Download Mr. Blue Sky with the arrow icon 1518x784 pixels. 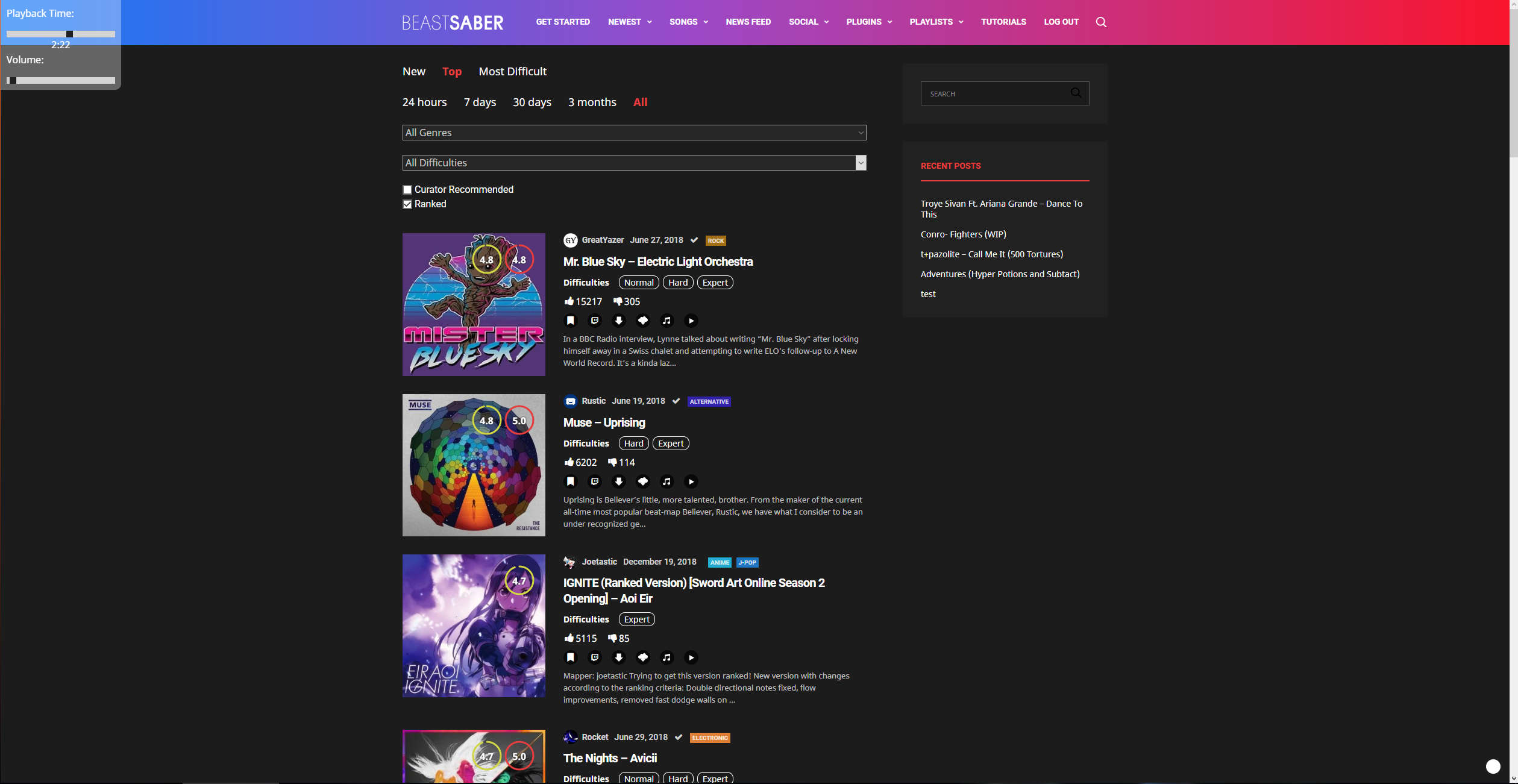pyautogui.click(x=618, y=321)
